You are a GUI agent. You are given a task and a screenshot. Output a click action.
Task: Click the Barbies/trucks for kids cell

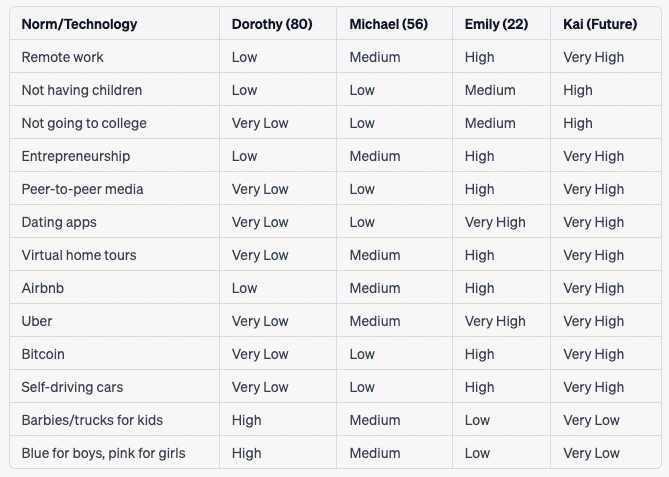[x=92, y=420]
